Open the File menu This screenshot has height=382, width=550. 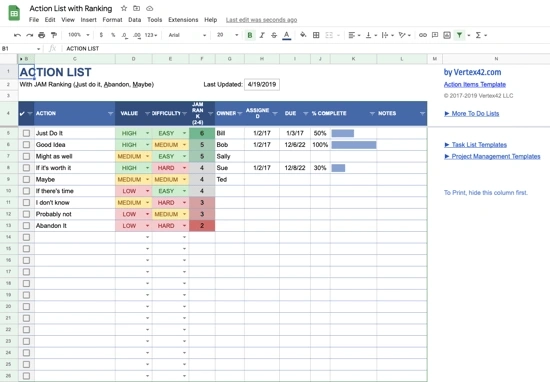[x=34, y=20]
